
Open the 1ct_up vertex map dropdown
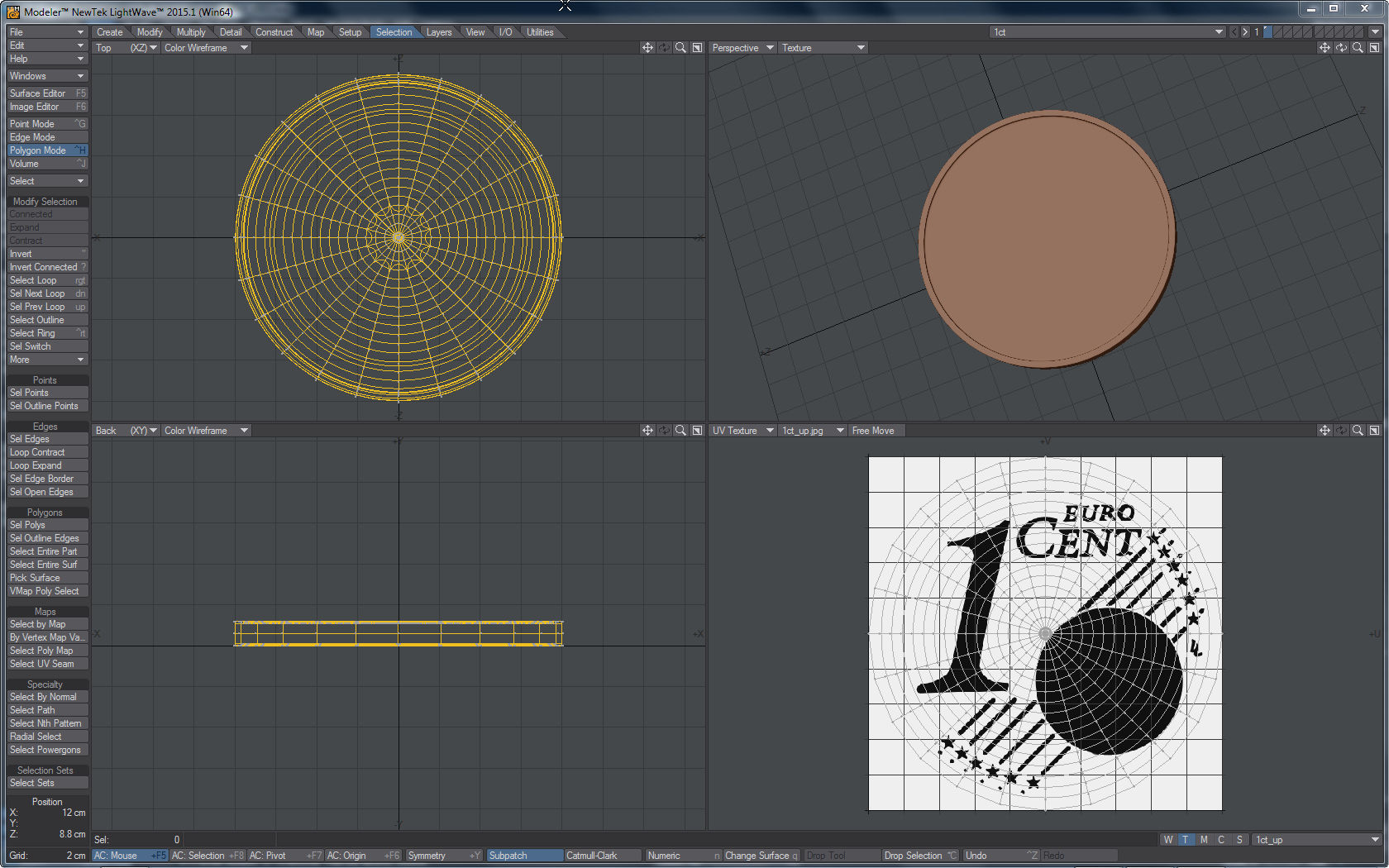point(1317,840)
